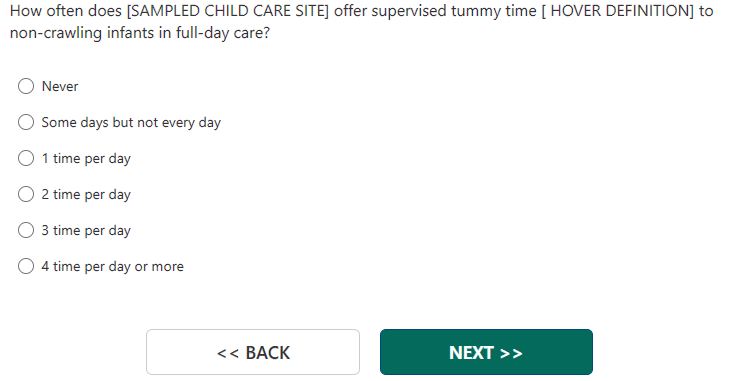
Task: Mark the 3 time per day radio
Action: click(x=26, y=230)
